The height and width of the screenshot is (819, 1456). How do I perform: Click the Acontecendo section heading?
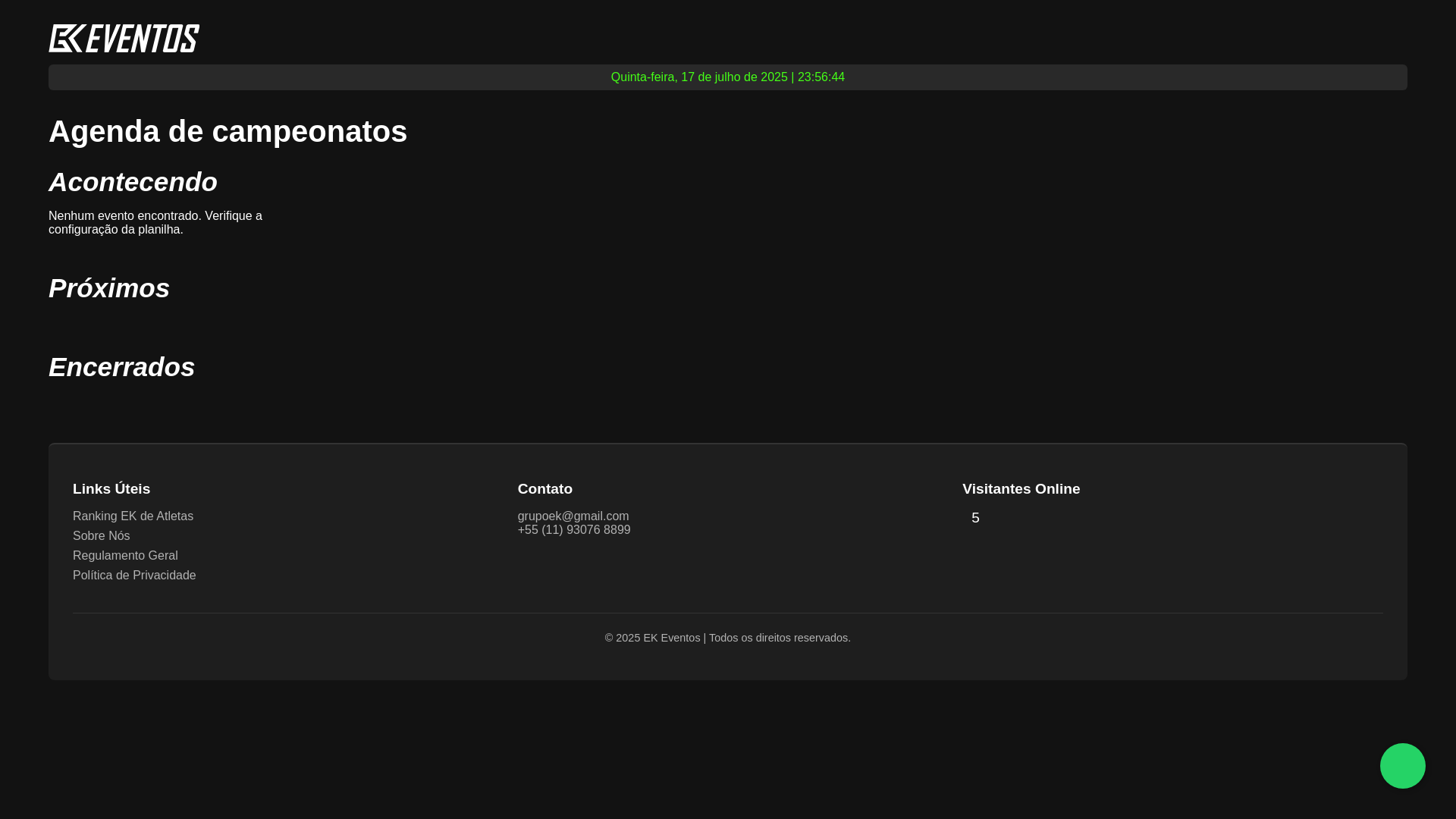[x=133, y=182]
